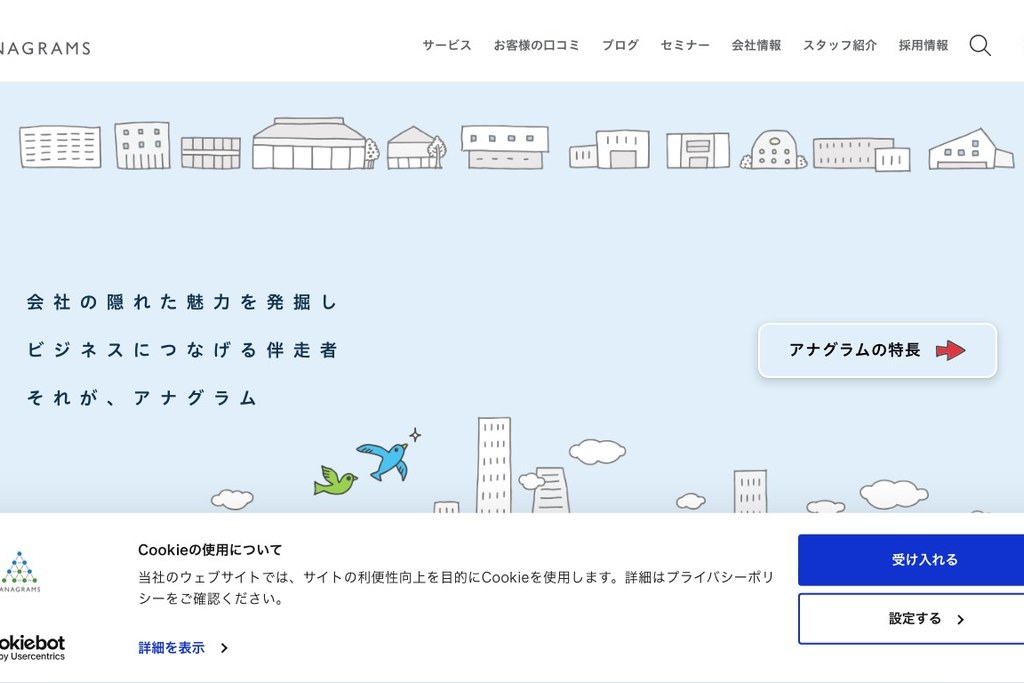Click the 詳細を表示 link
This screenshot has width=1024, height=683.
pos(170,648)
